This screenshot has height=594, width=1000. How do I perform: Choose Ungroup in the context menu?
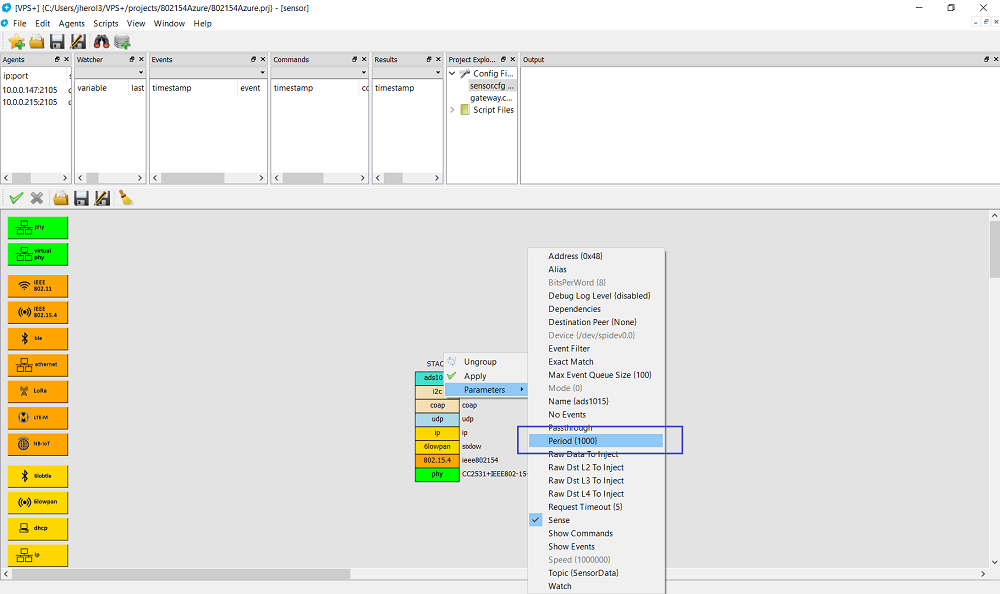480,362
